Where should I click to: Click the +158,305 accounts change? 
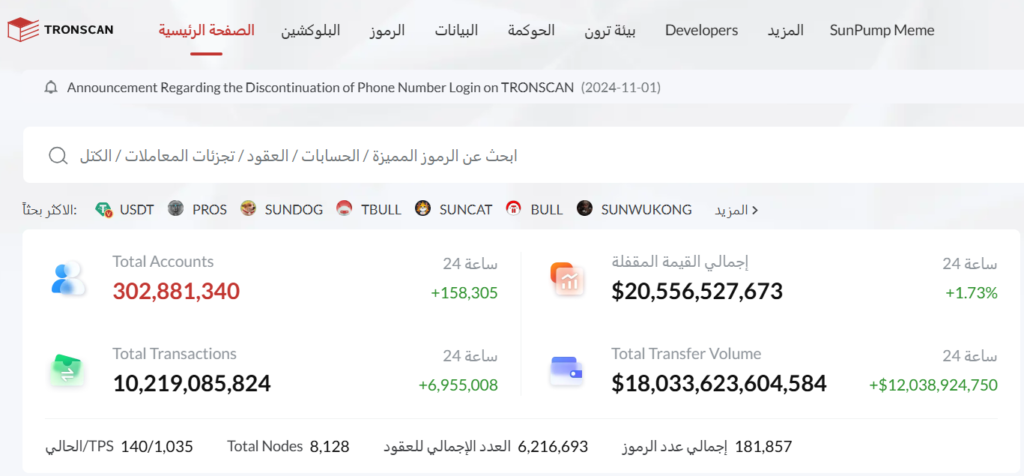point(464,293)
